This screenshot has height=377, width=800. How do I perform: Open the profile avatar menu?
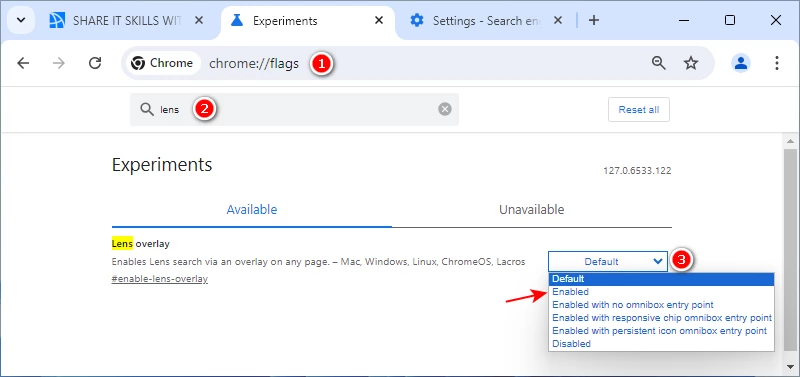740,63
